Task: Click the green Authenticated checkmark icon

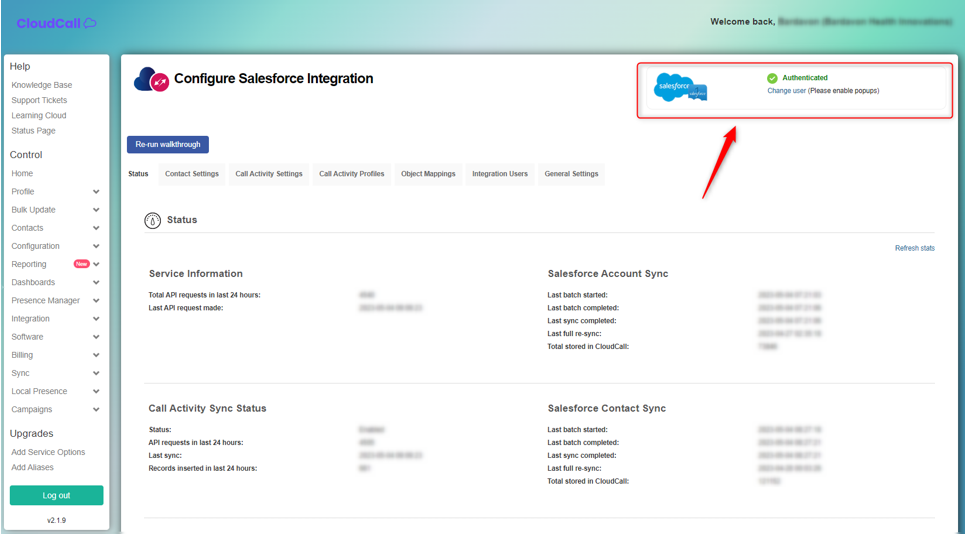Action: pyautogui.click(x=772, y=78)
